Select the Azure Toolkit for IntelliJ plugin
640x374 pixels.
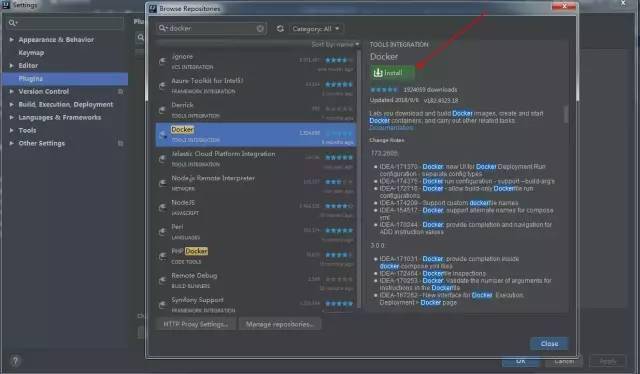256,86
